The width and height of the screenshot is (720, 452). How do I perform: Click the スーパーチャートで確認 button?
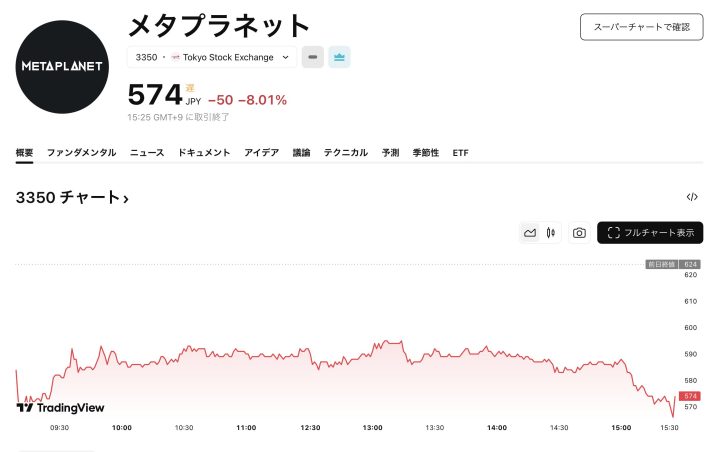[x=641, y=27]
